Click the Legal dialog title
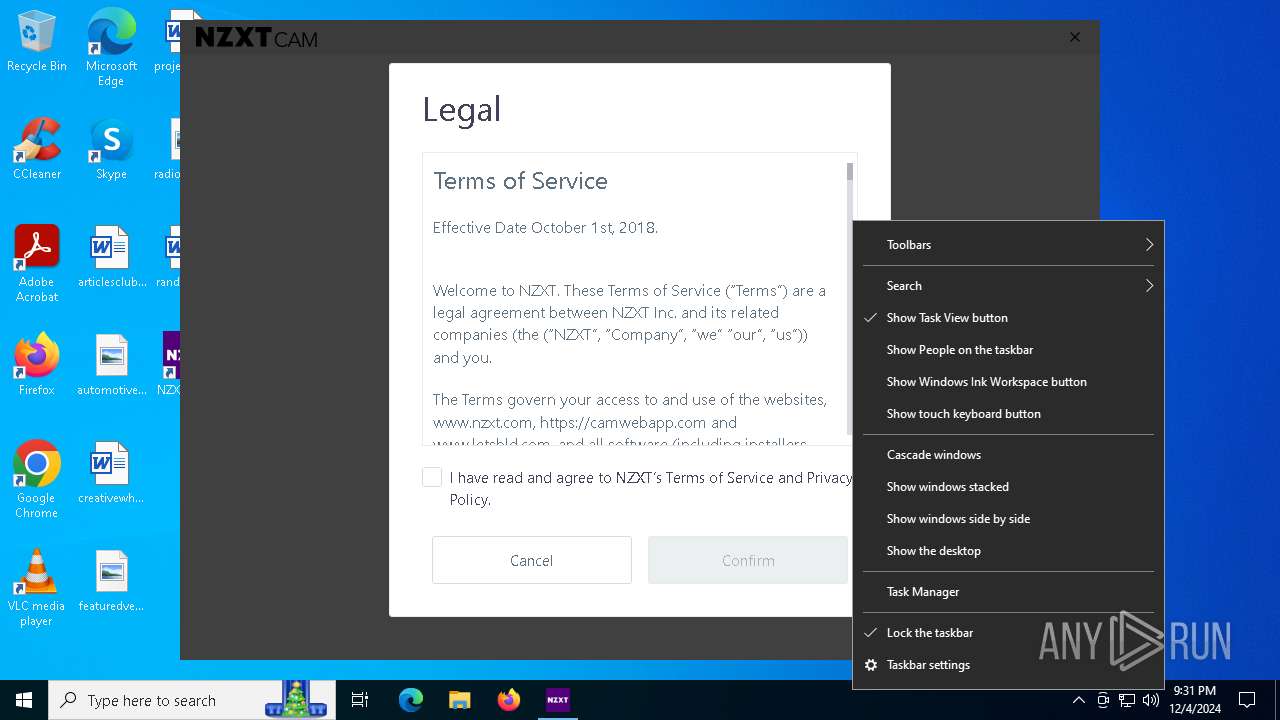The width and height of the screenshot is (1280, 720). coord(461,109)
